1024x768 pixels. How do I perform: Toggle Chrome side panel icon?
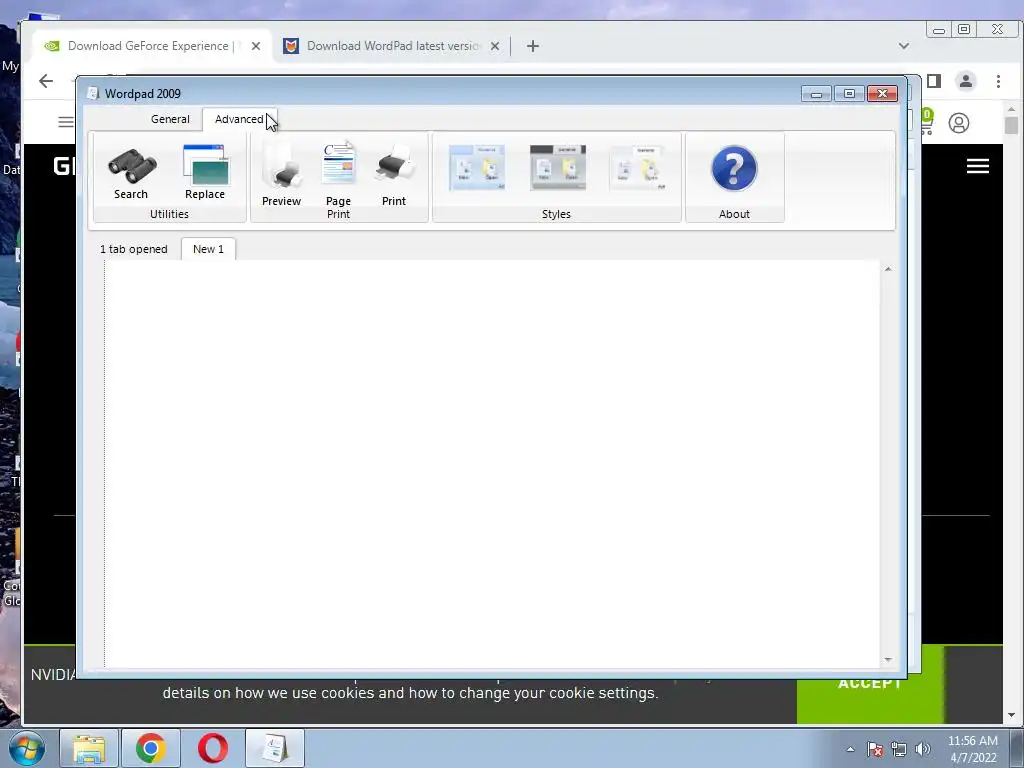934,81
